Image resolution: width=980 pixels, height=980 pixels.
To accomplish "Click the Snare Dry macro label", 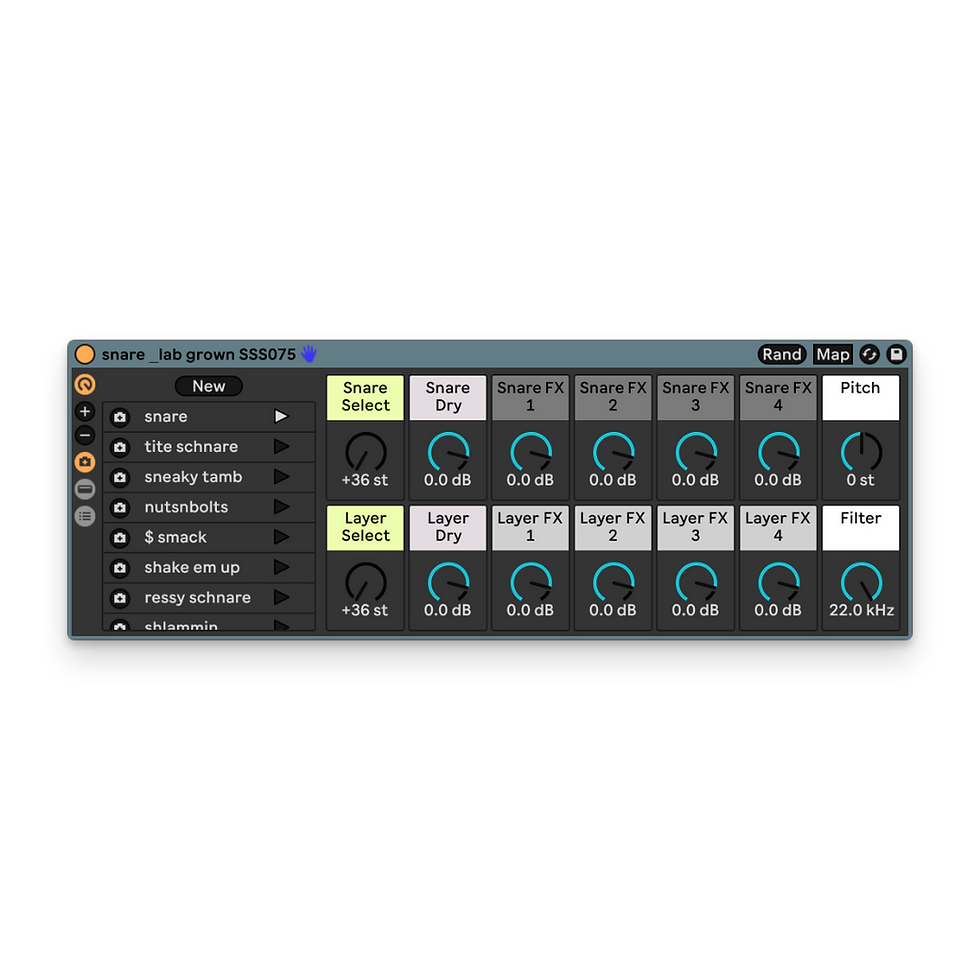I will (448, 398).
